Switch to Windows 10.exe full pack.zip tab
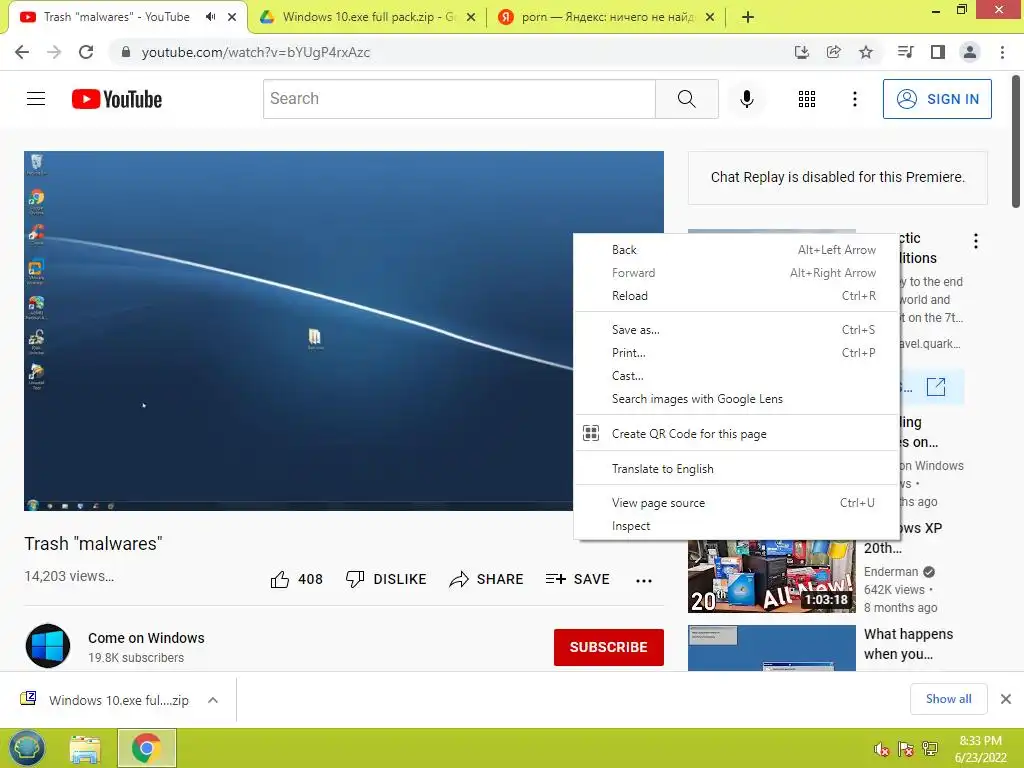 366,17
